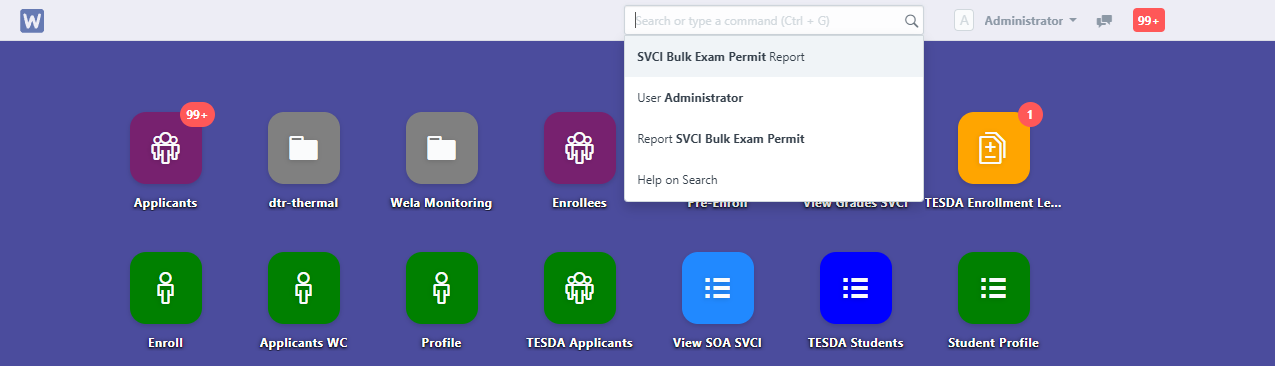The image size is (1275, 366).
Task: Open the Enrollees module icon
Action: click(x=580, y=148)
